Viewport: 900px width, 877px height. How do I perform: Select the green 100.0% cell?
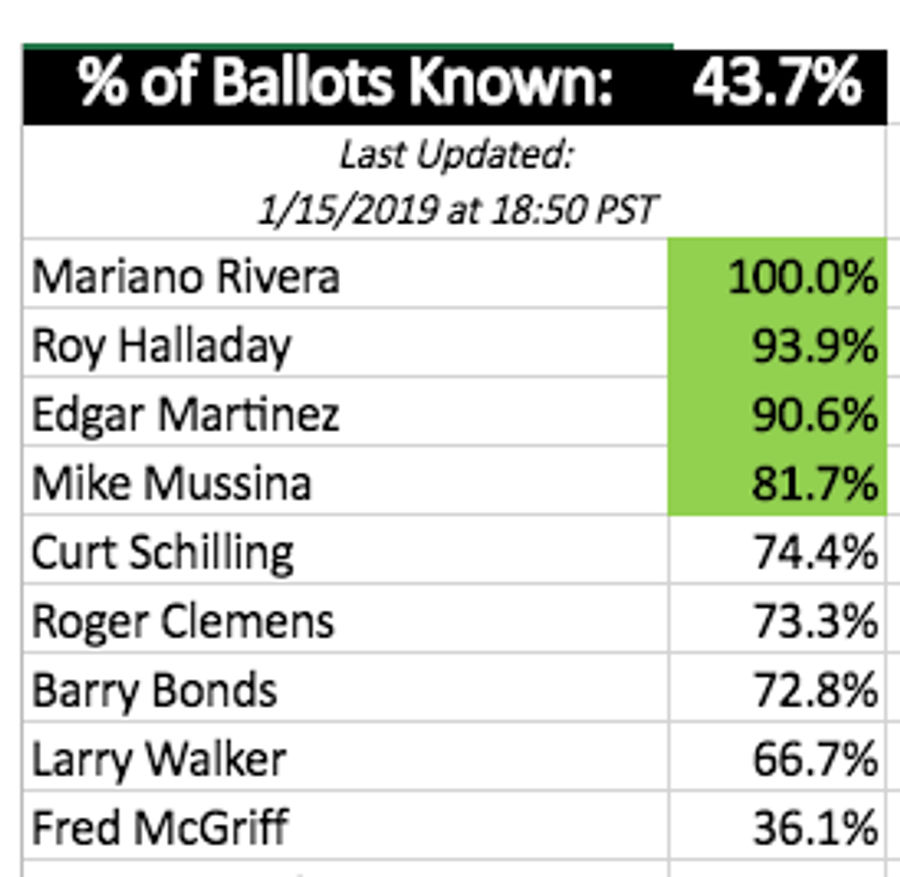click(778, 274)
